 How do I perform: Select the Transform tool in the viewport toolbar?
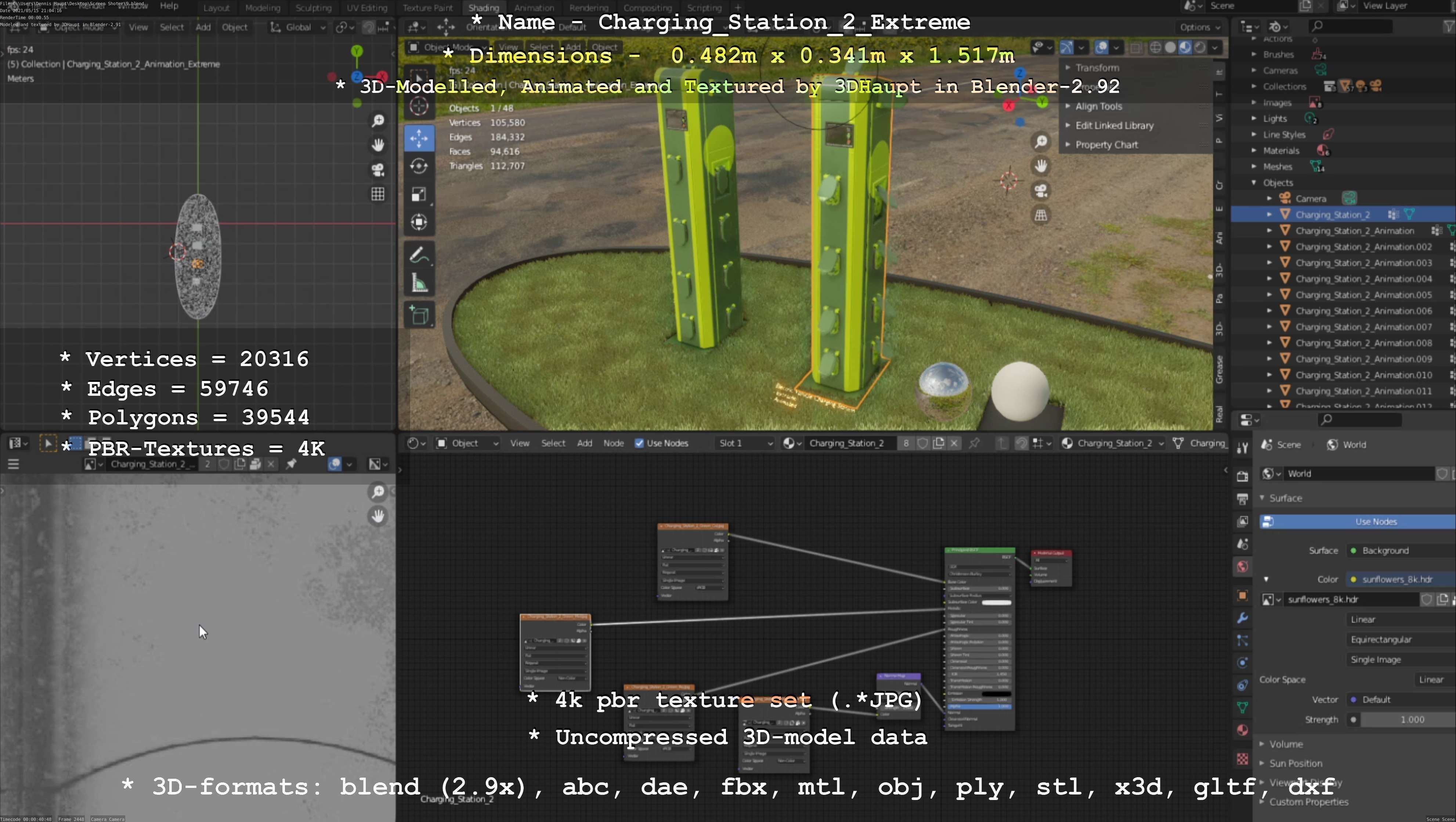419,222
